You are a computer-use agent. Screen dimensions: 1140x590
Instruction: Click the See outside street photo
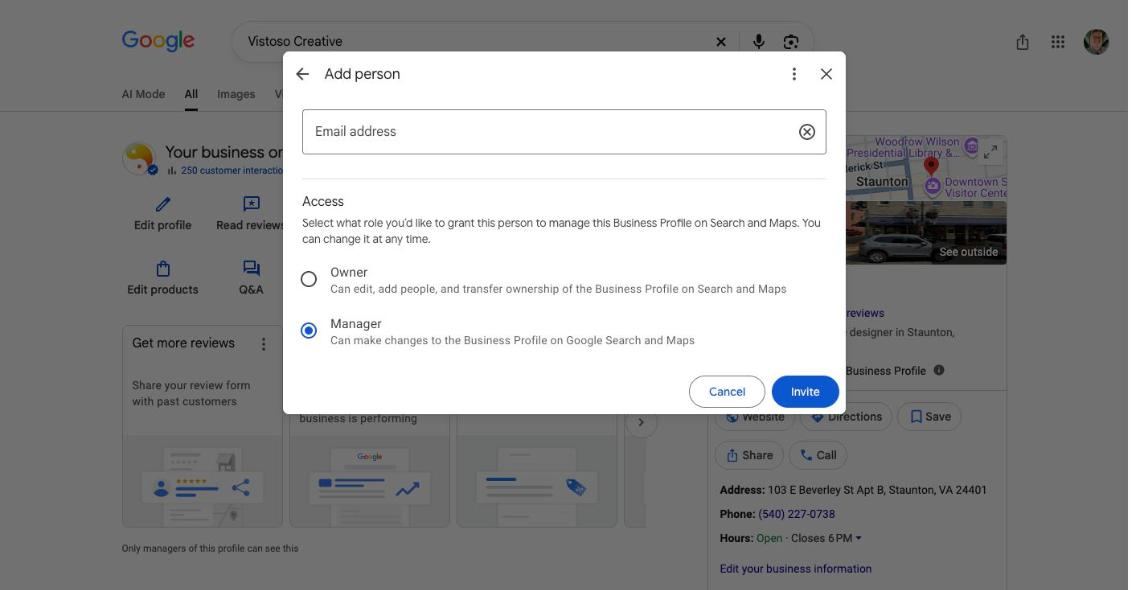click(x=926, y=233)
